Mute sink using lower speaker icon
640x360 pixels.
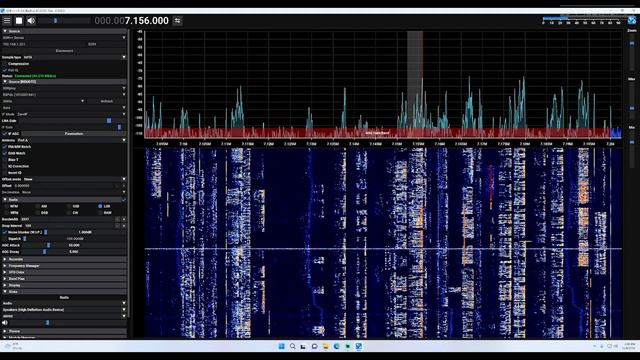[5, 323]
